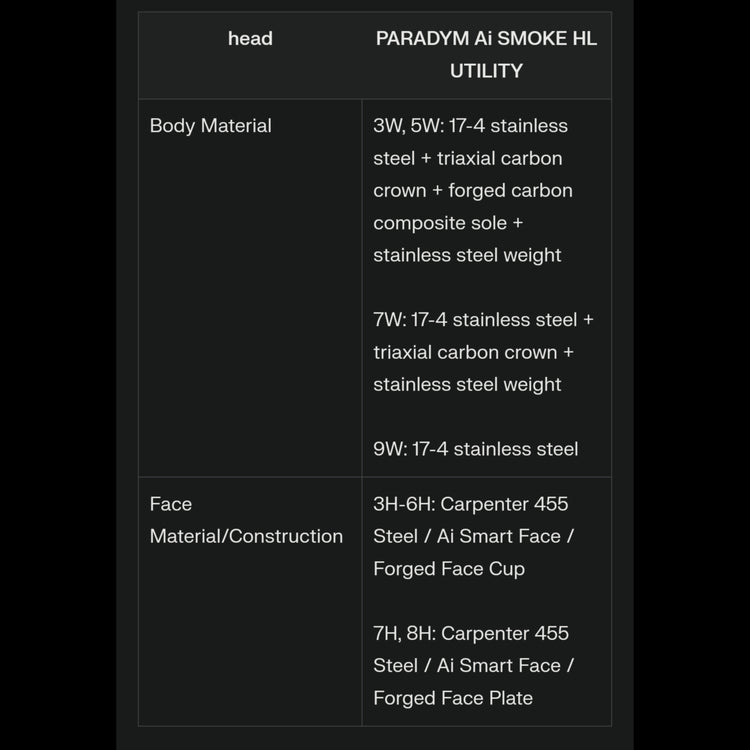Click the "steel + triaxial carbon" line
Screen dimensions: 750x750
point(468,158)
